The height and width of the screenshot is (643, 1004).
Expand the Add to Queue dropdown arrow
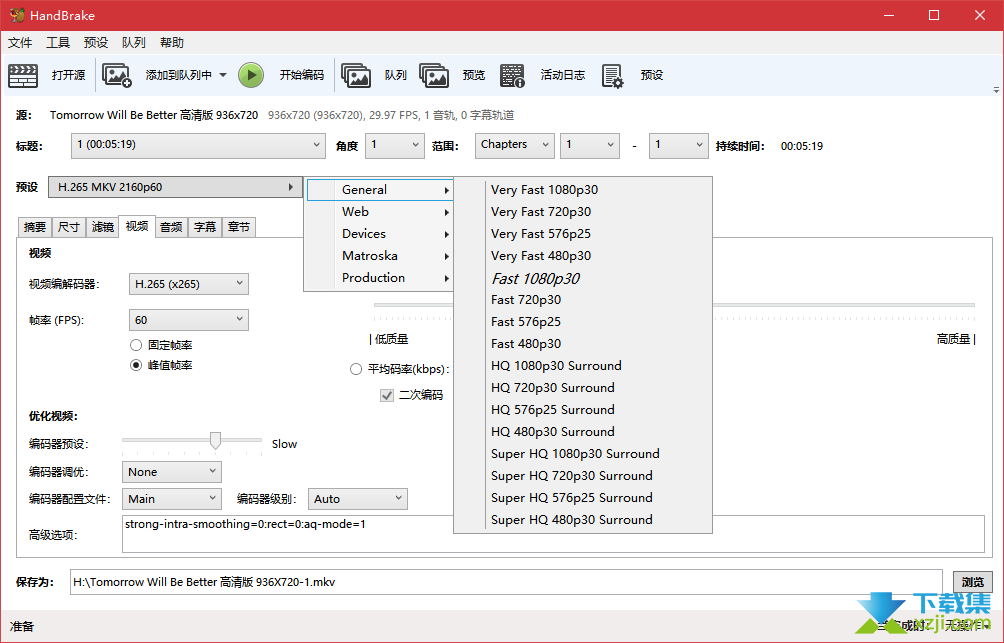pos(223,75)
